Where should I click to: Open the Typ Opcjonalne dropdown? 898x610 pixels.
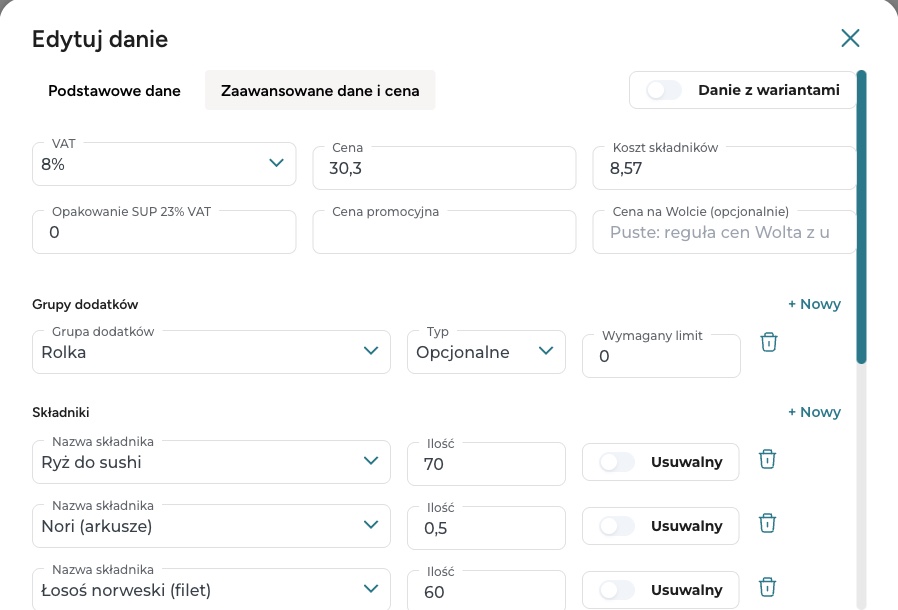486,352
